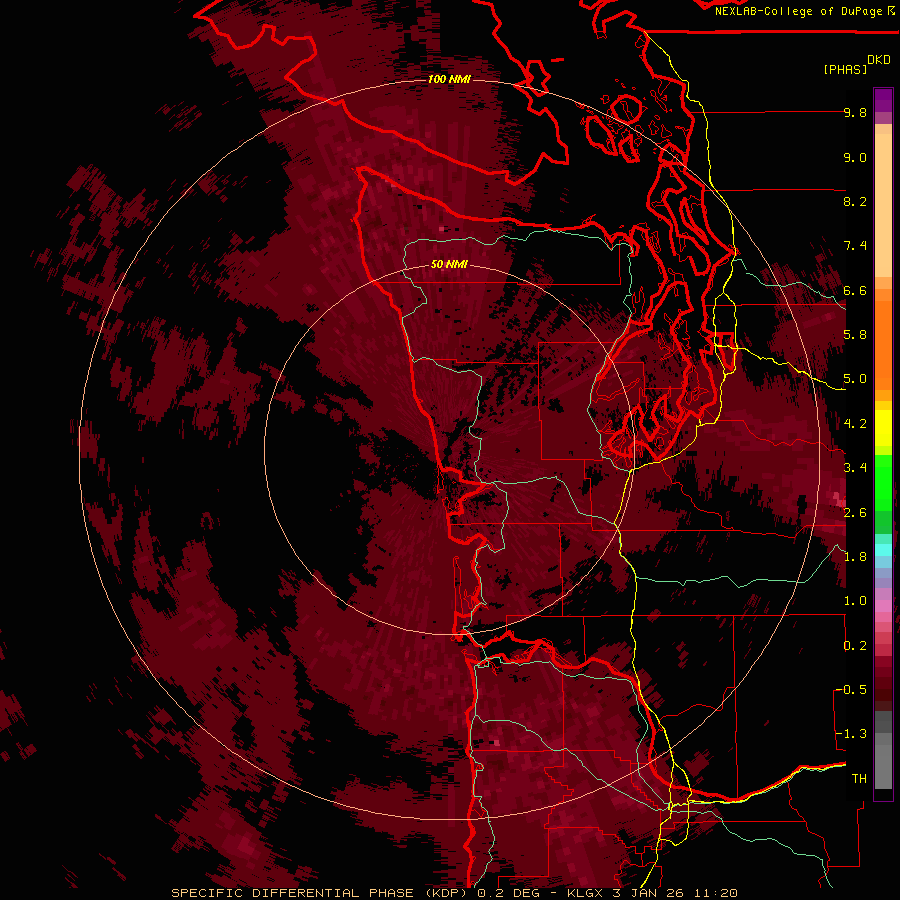
Task: Click the -1.3 color scale value
Action: pos(851,734)
